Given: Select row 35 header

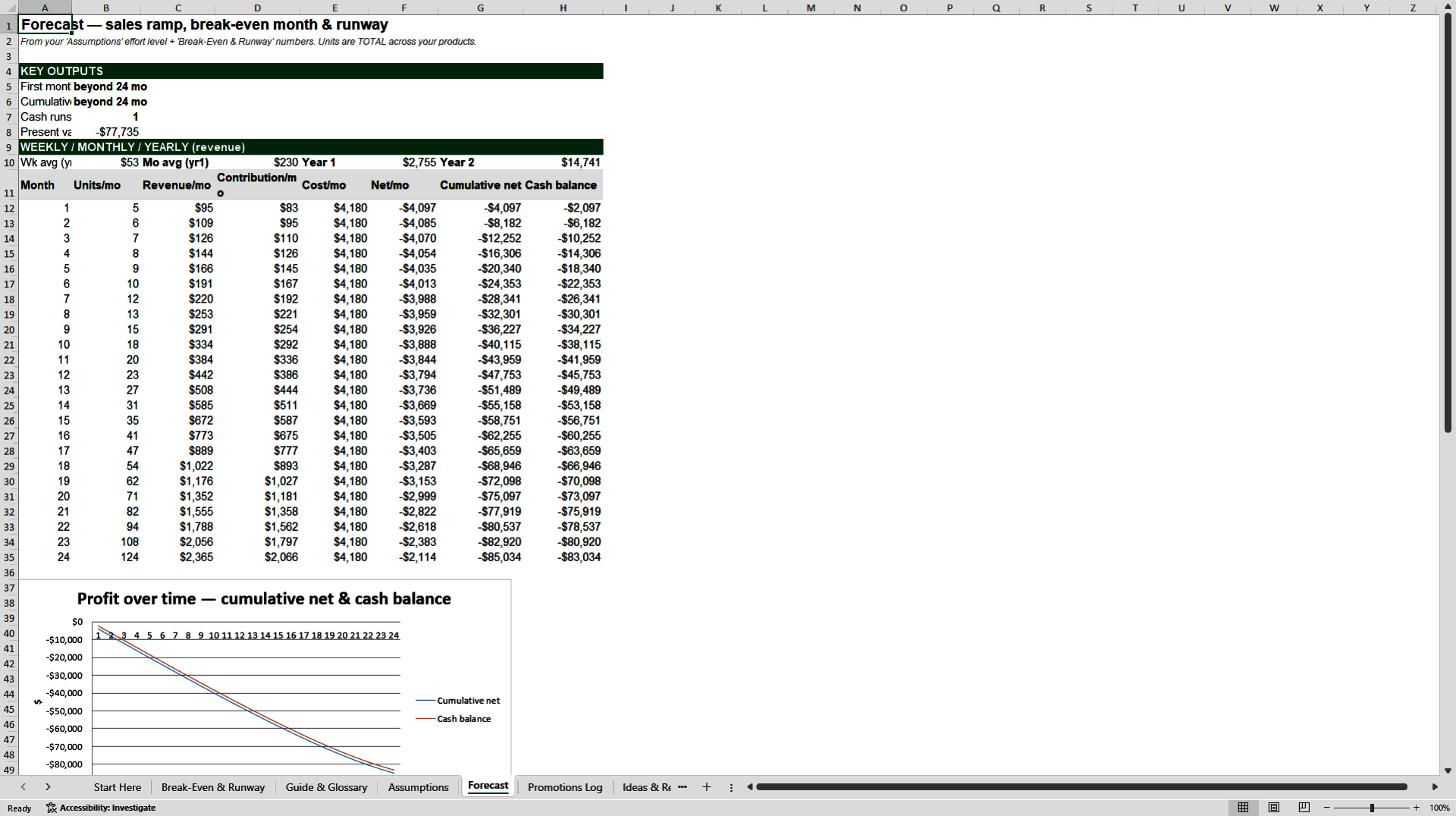Looking at the screenshot, I should click(9, 557).
